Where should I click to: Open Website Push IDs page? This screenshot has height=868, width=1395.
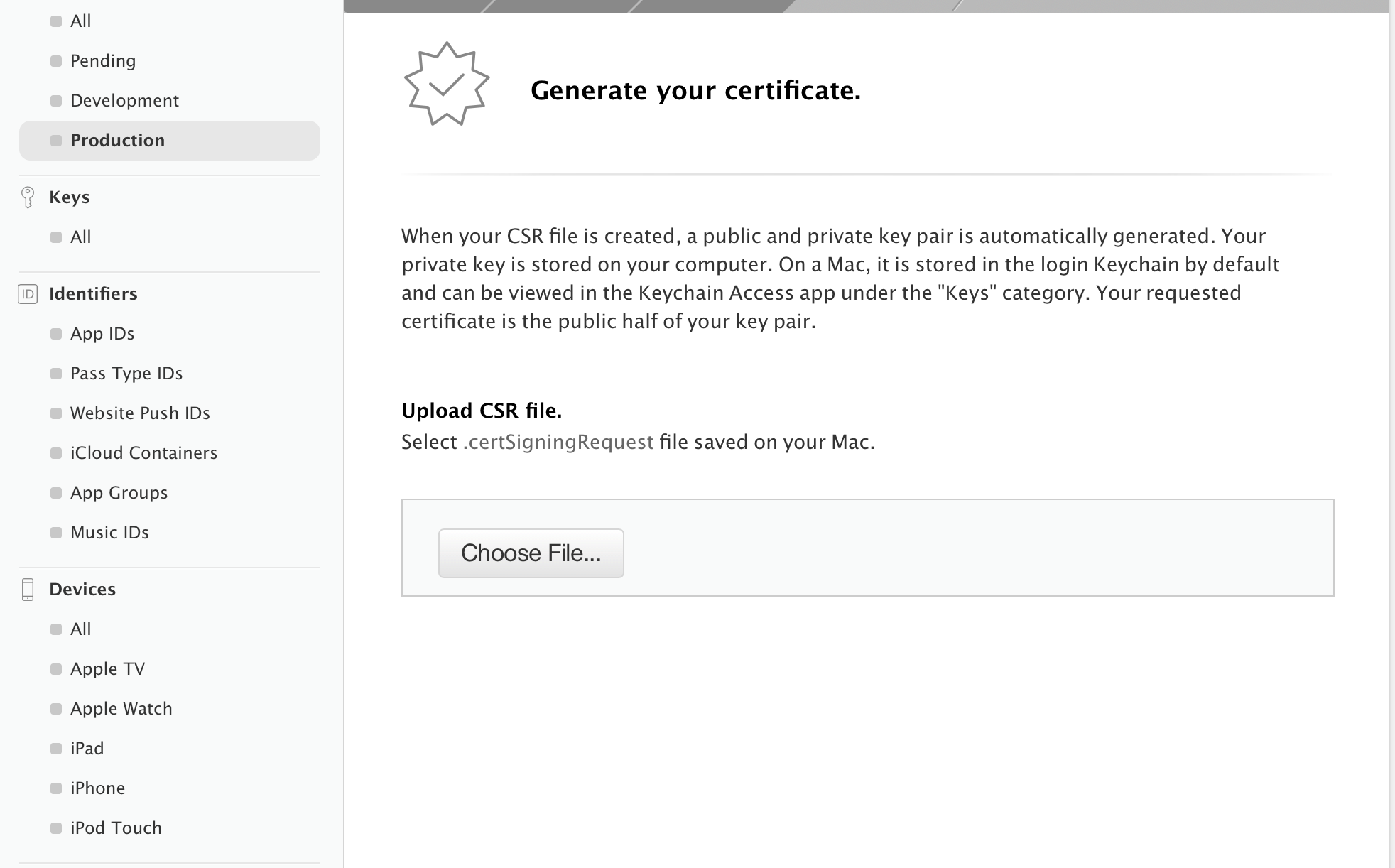click(140, 413)
